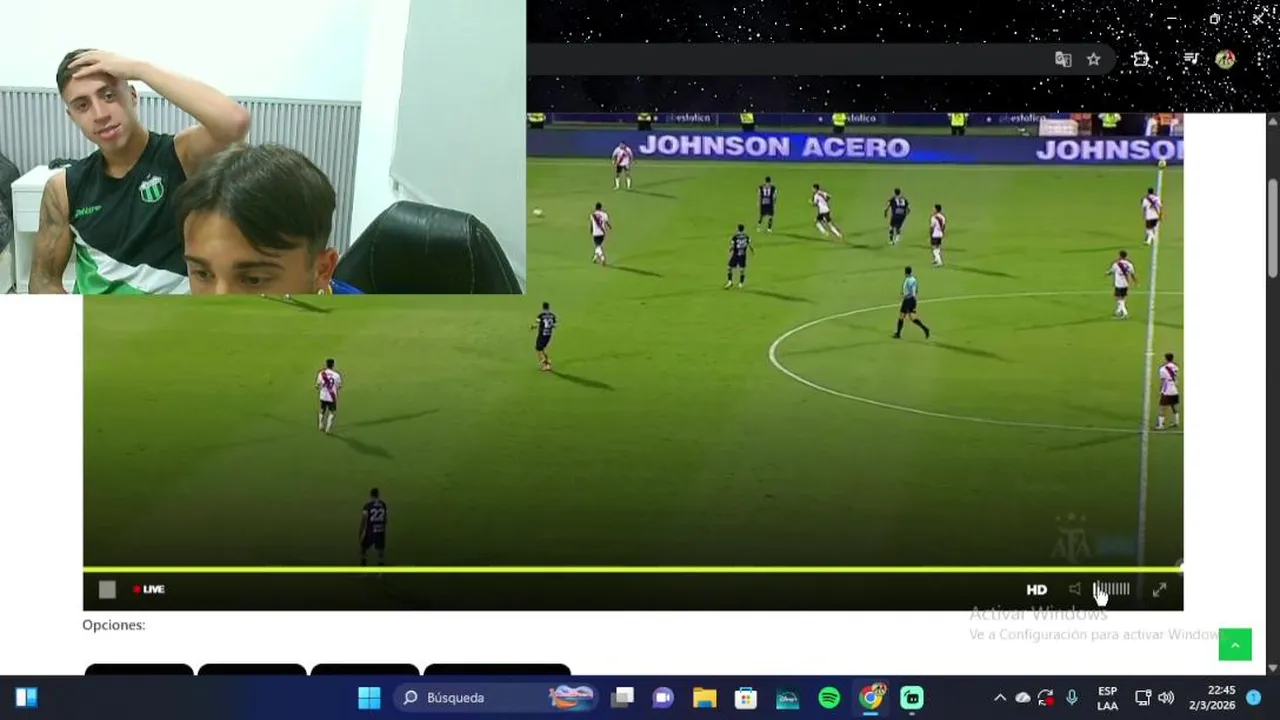Open File Explorer from the taskbar
This screenshot has height=720, width=1280.
[705, 698]
